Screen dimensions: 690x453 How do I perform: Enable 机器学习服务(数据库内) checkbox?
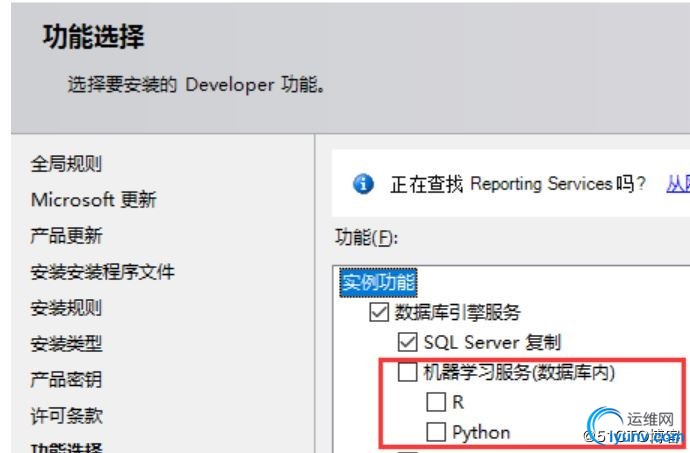click(x=407, y=372)
